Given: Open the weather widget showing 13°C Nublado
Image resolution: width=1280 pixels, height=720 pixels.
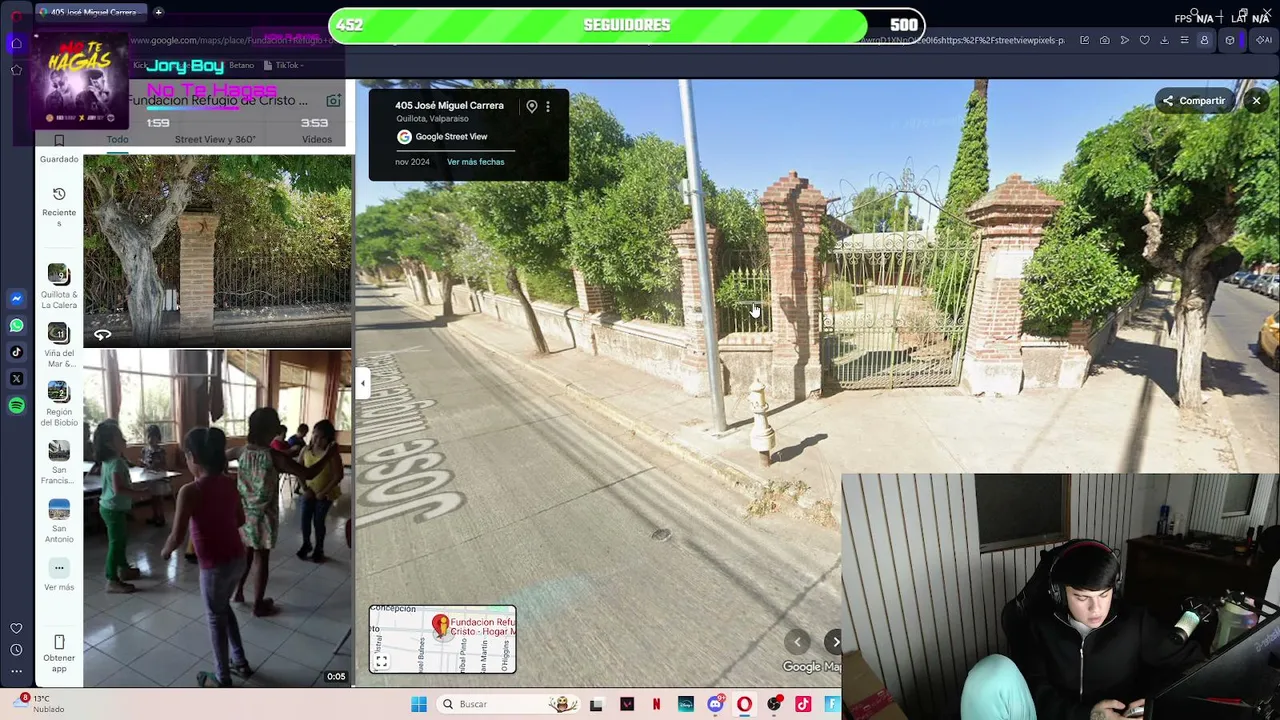Looking at the screenshot, I should (x=40, y=704).
